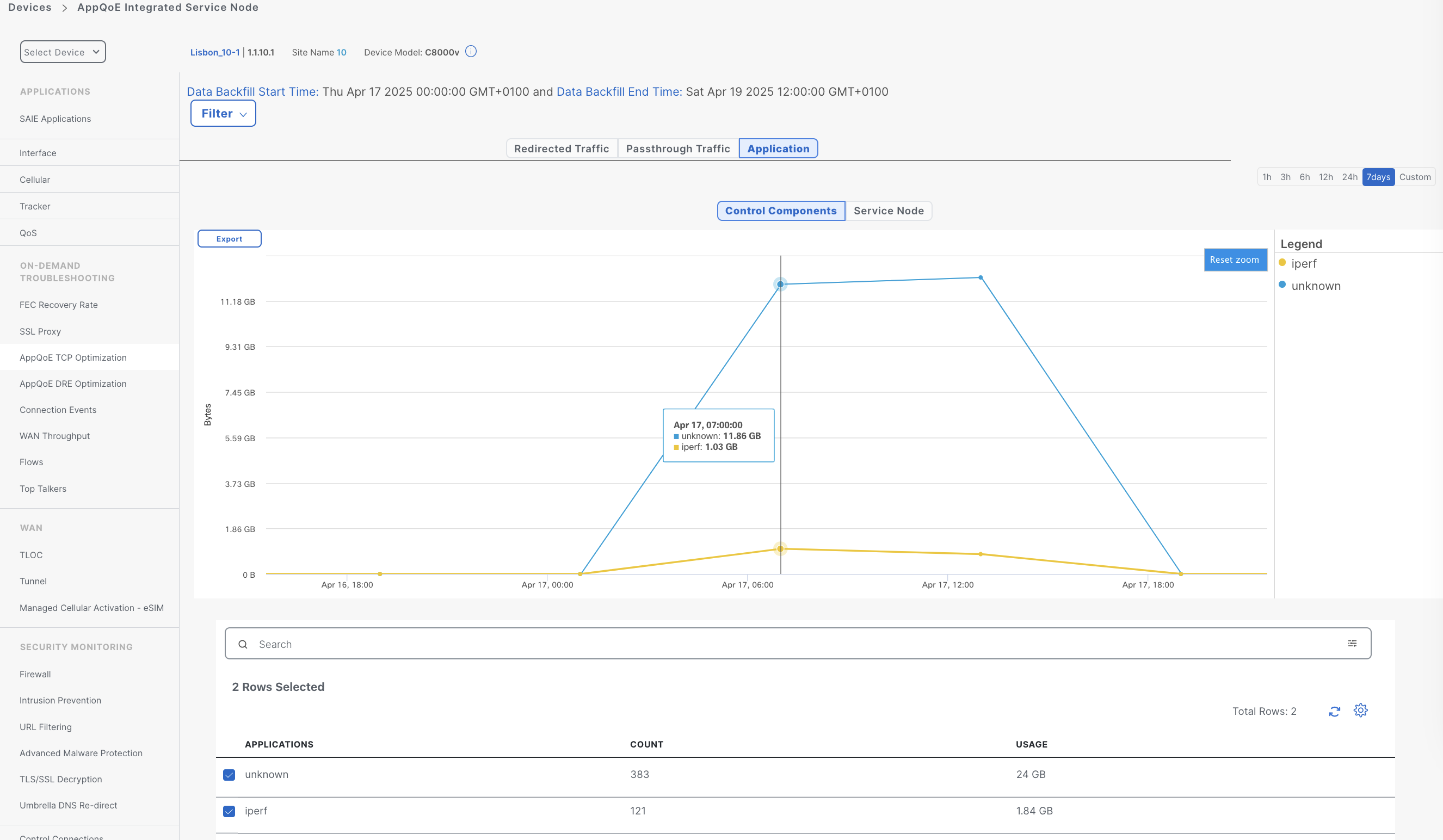Open table column settings gear

(1360, 711)
